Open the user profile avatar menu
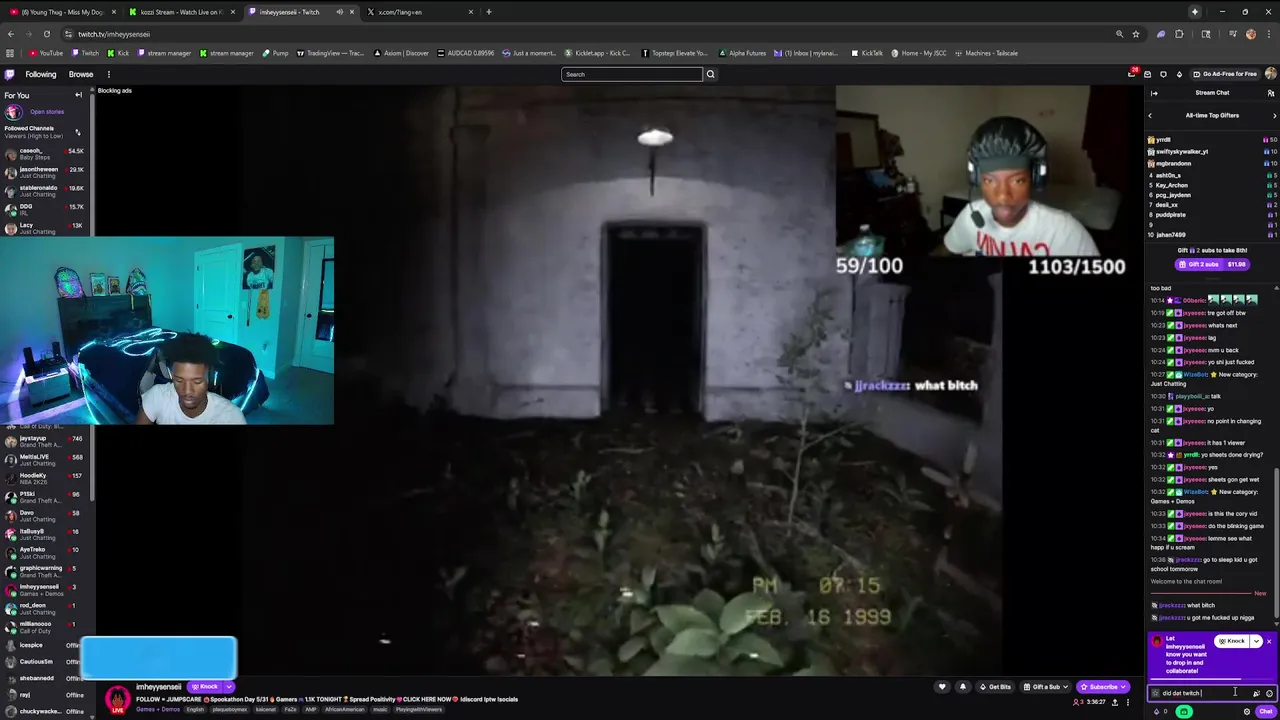This screenshot has width=1280, height=720. click(x=1270, y=74)
